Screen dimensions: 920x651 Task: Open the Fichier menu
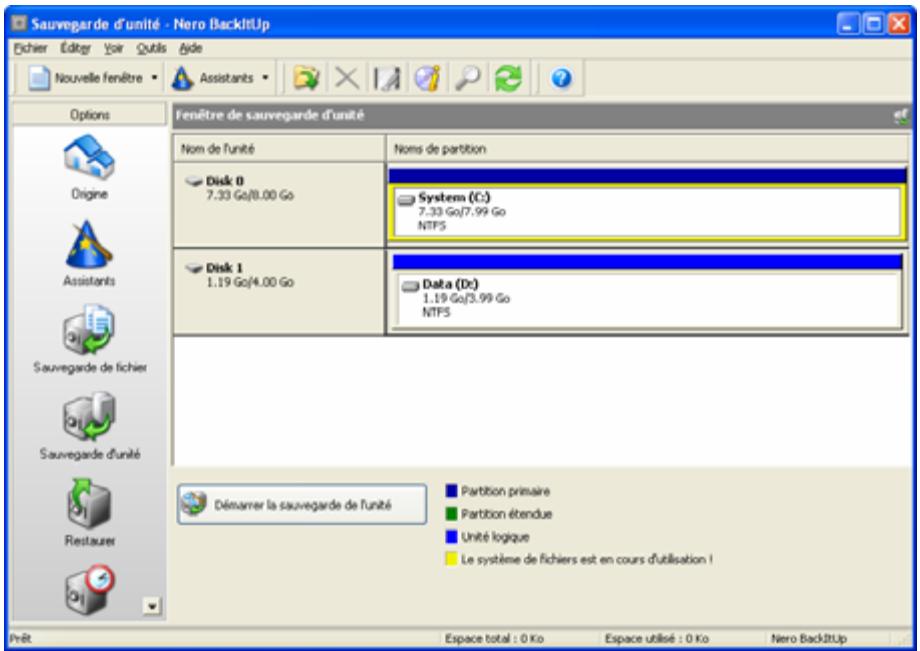click(31, 48)
